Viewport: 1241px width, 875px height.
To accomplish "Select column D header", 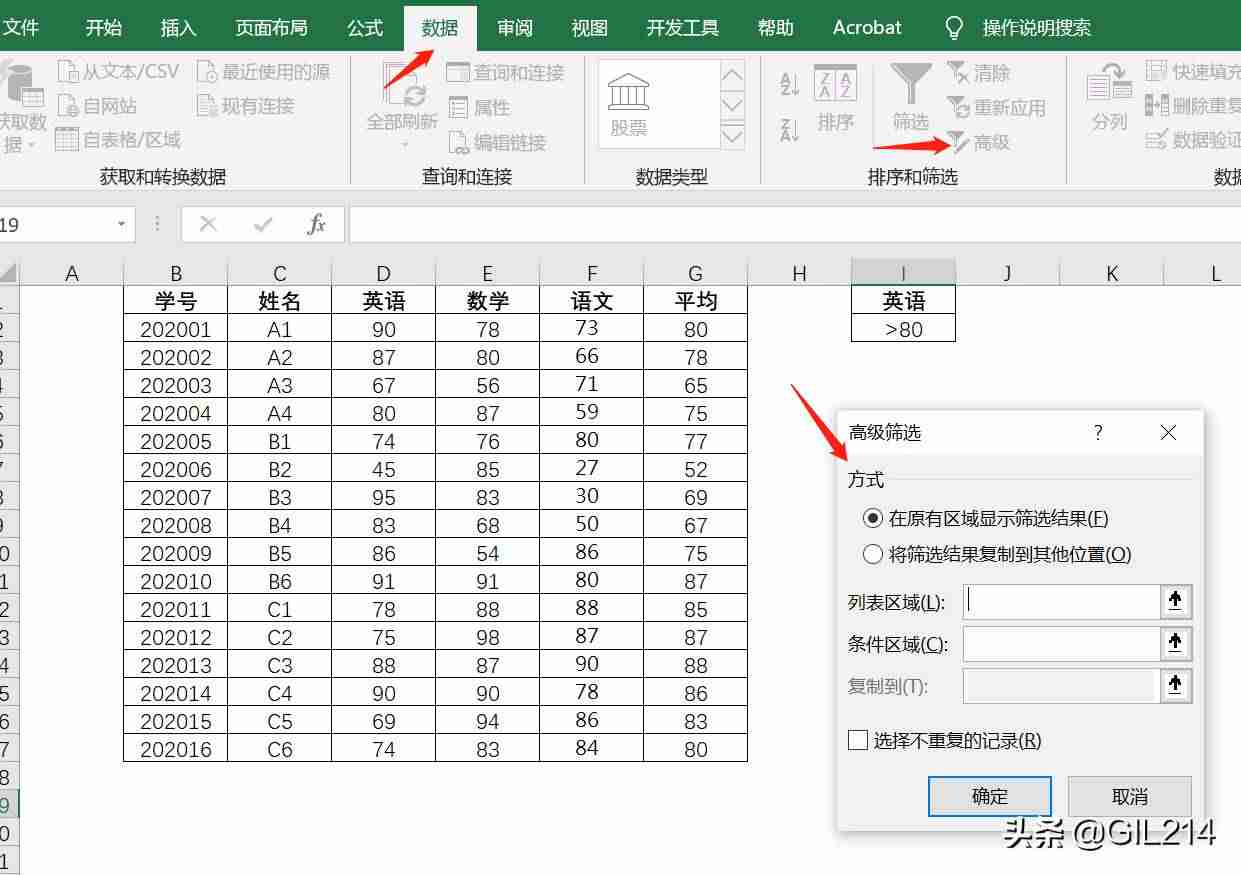I will coord(384,273).
